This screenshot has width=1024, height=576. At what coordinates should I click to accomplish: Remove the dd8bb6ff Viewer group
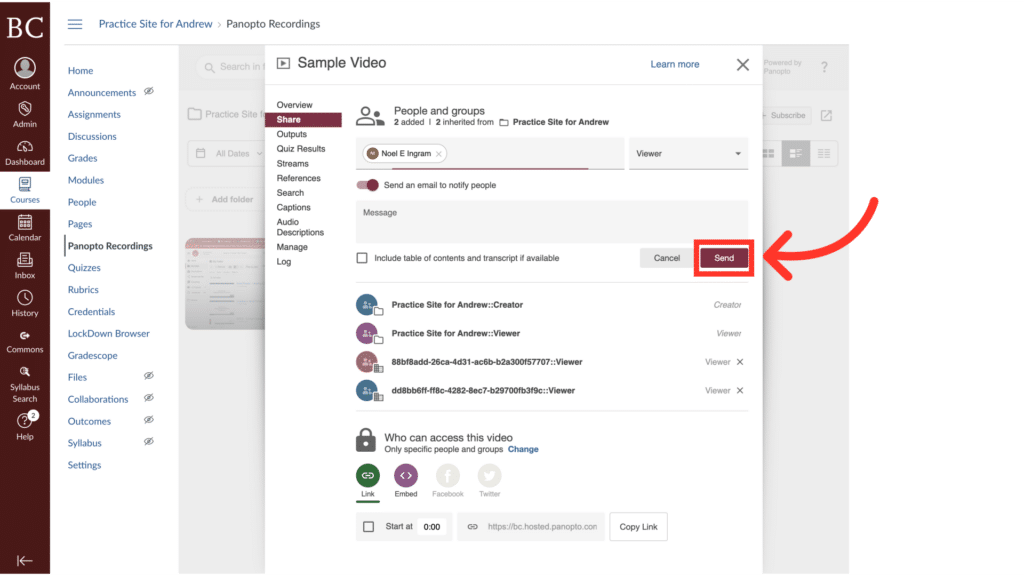(740, 391)
